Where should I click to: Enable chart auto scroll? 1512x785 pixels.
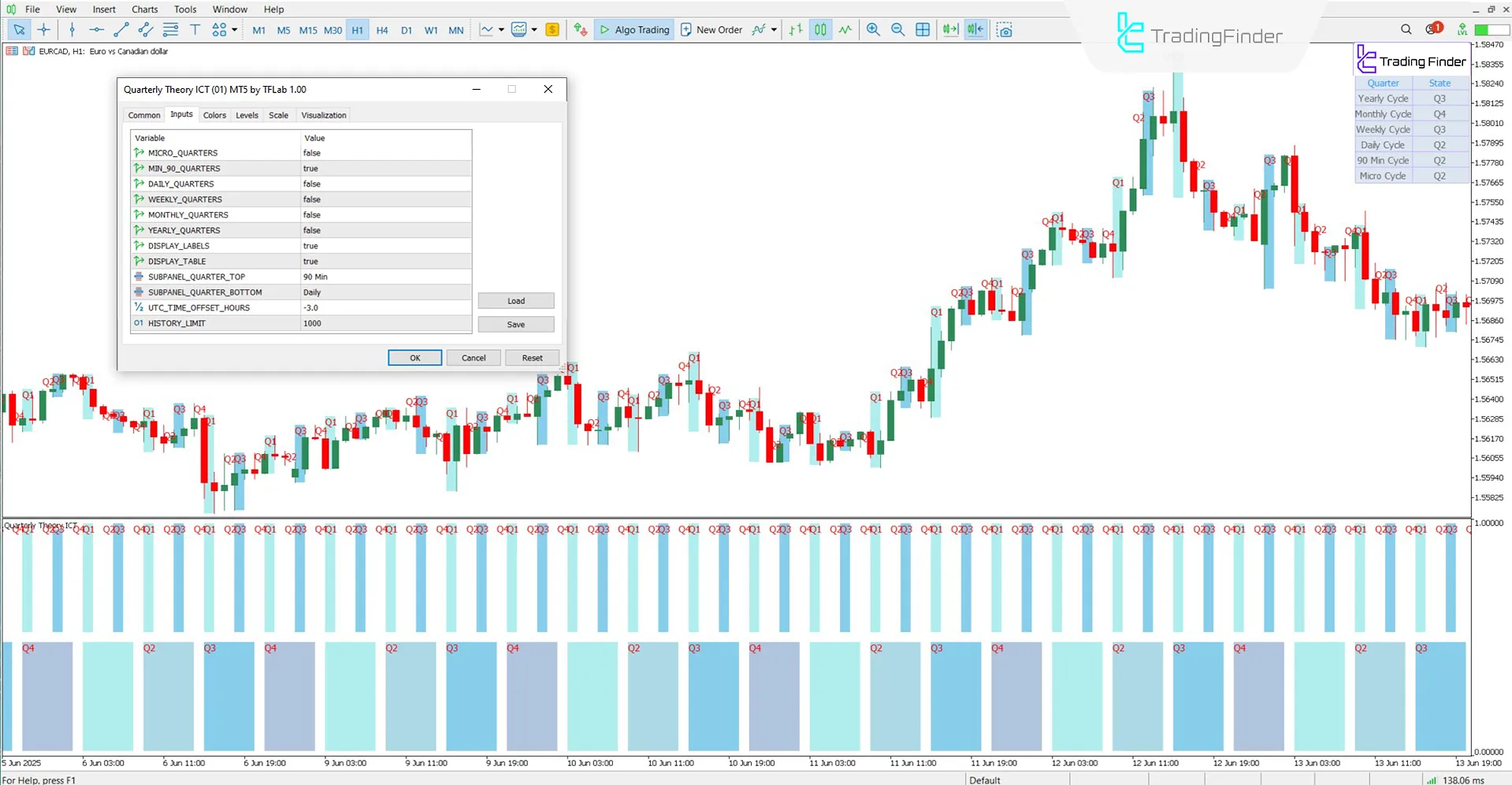949,29
